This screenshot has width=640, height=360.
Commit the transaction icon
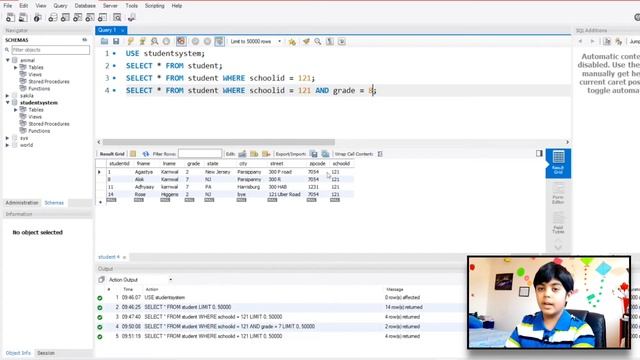pyautogui.click(x=196, y=41)
